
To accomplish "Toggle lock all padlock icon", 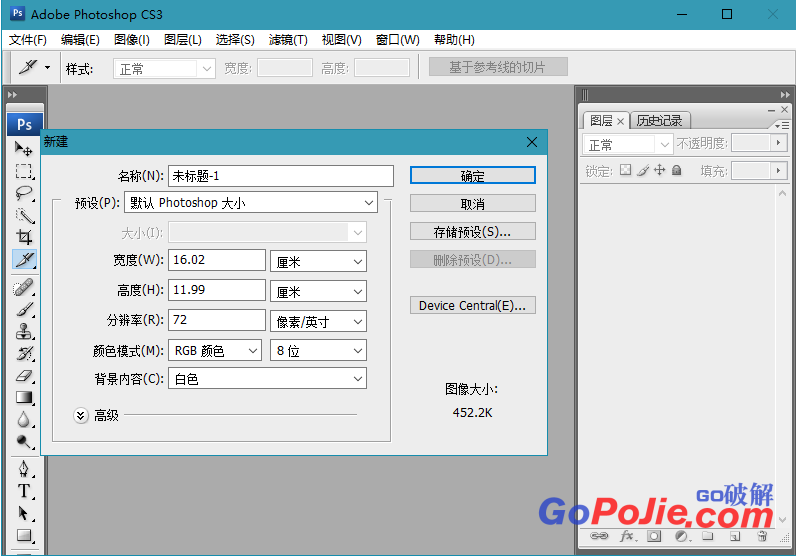I will (x=676, y=170).
